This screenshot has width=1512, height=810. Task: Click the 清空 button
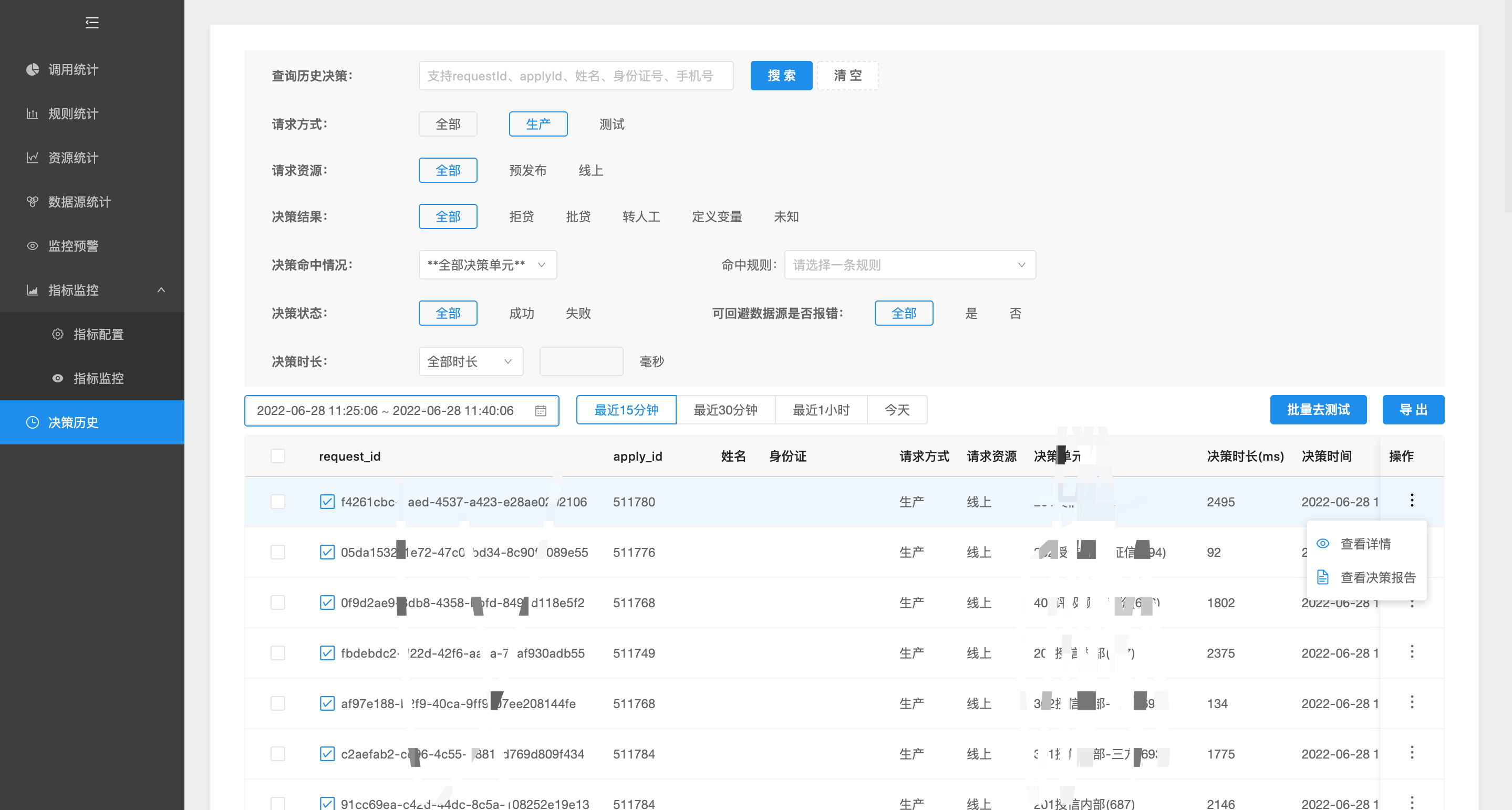(847, 76)
